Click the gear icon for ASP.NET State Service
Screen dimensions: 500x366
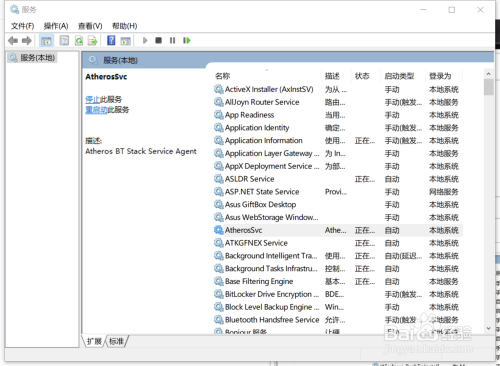pyautogui.click(x=219, y=192)
